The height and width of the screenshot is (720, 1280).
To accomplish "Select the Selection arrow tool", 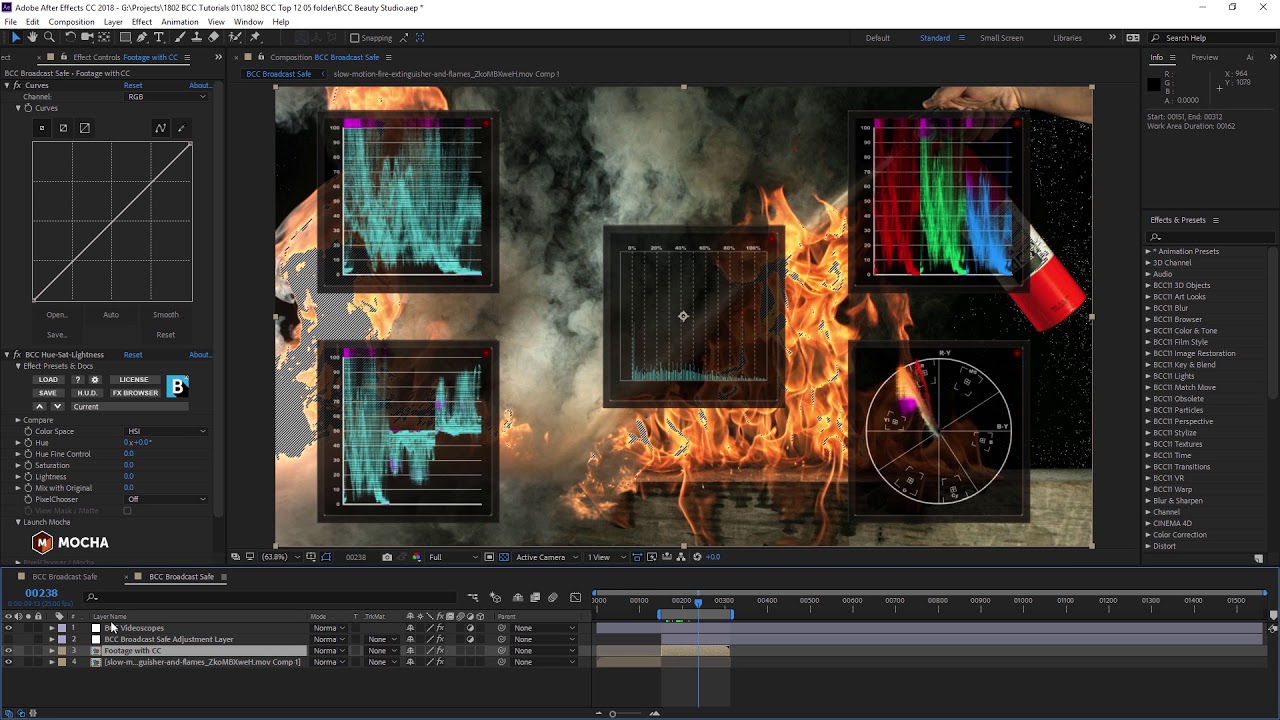I will [16, 37].
